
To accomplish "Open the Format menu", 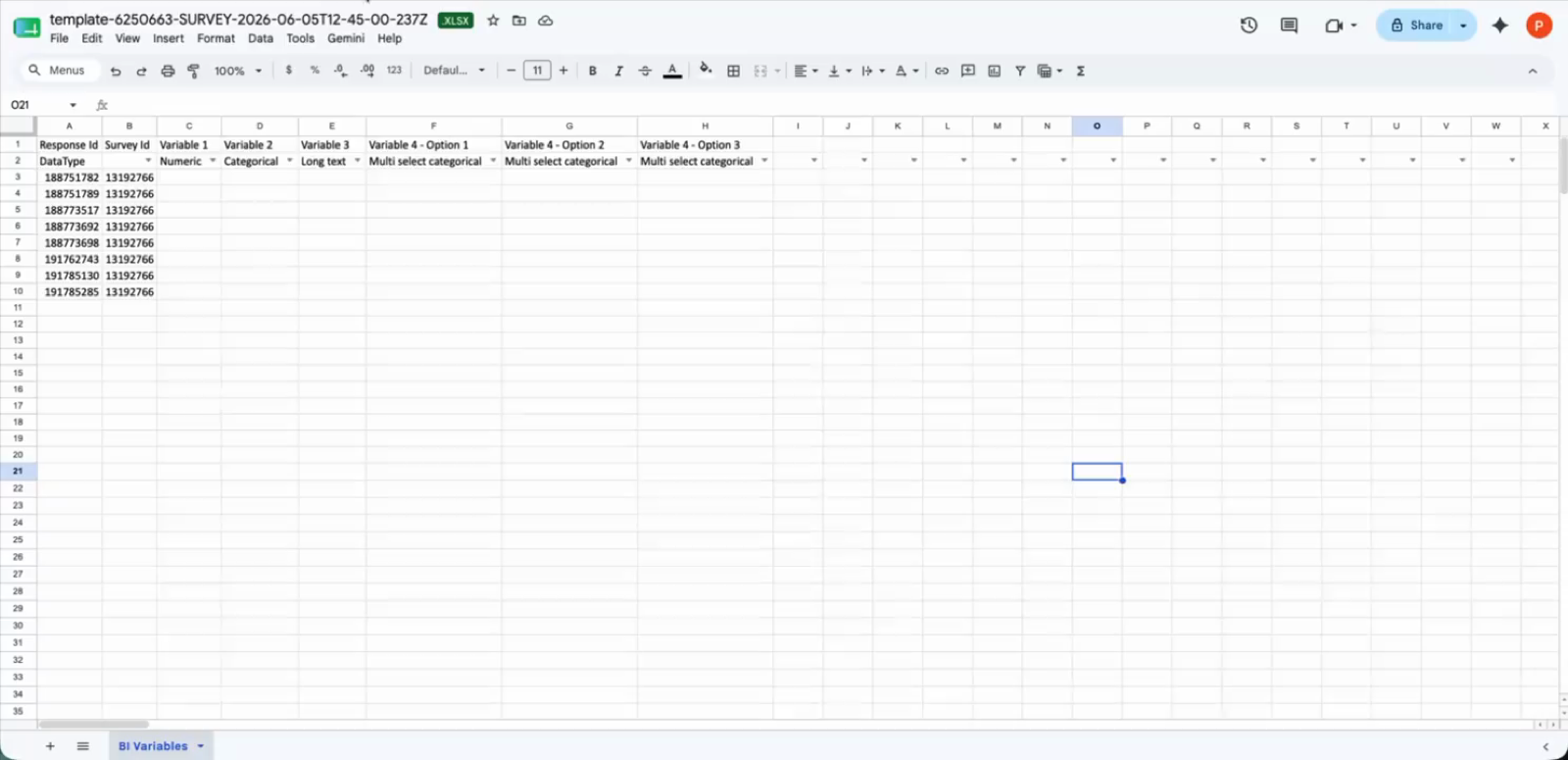I will (216, 38).
